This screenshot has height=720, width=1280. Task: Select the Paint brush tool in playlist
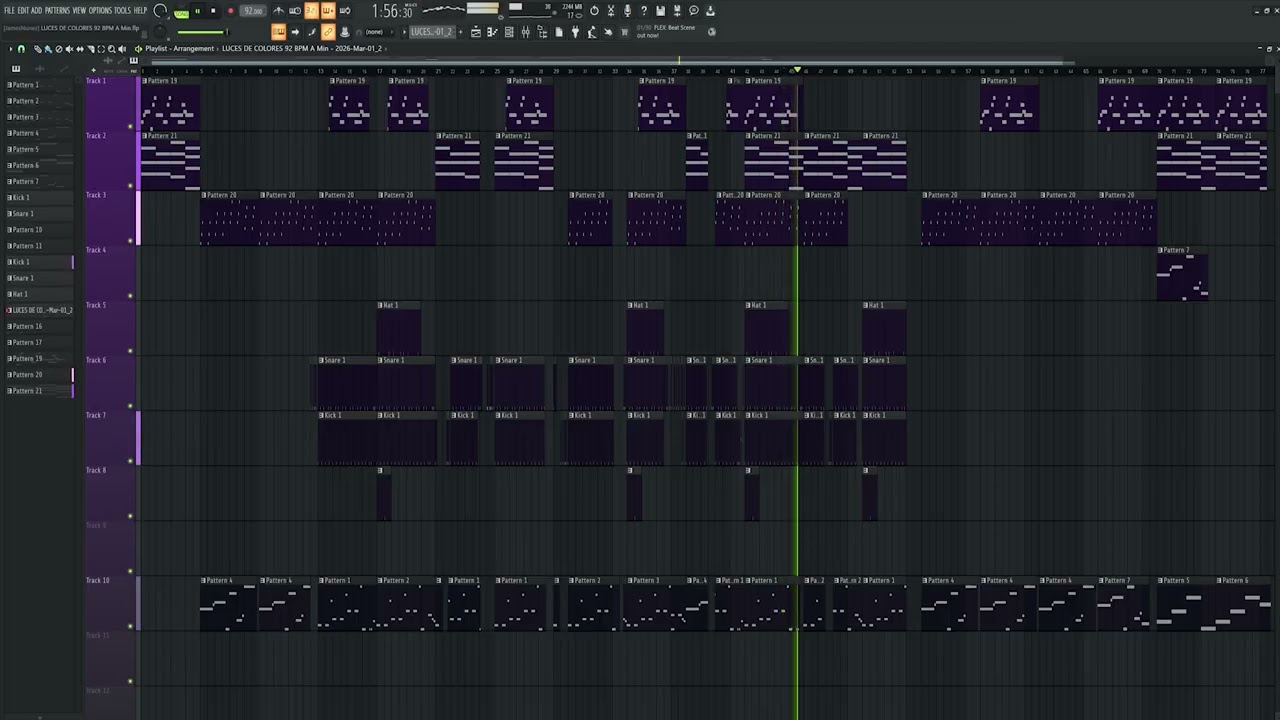click(x=47, y=49)
